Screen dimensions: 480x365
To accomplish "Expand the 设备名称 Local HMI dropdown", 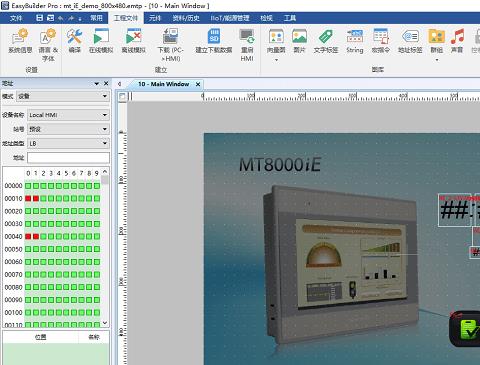I will coord(68,115).
